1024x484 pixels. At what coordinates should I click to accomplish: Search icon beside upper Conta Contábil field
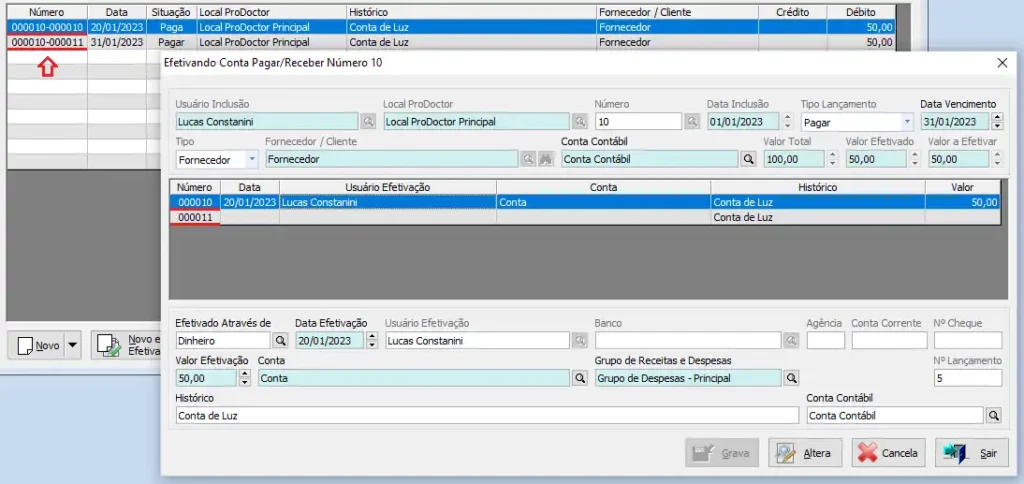pos(748,159)
